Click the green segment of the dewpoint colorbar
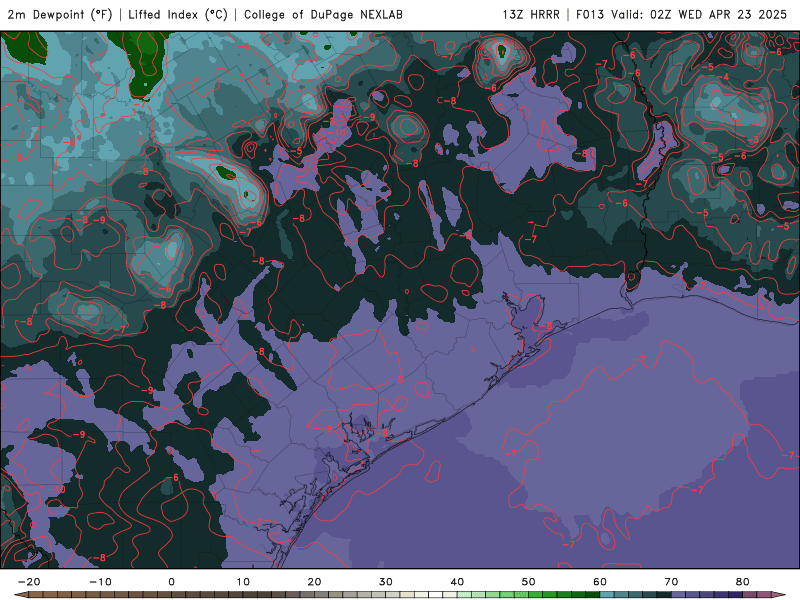The height and width of the screenshot is (600, 800). point(528,595)
